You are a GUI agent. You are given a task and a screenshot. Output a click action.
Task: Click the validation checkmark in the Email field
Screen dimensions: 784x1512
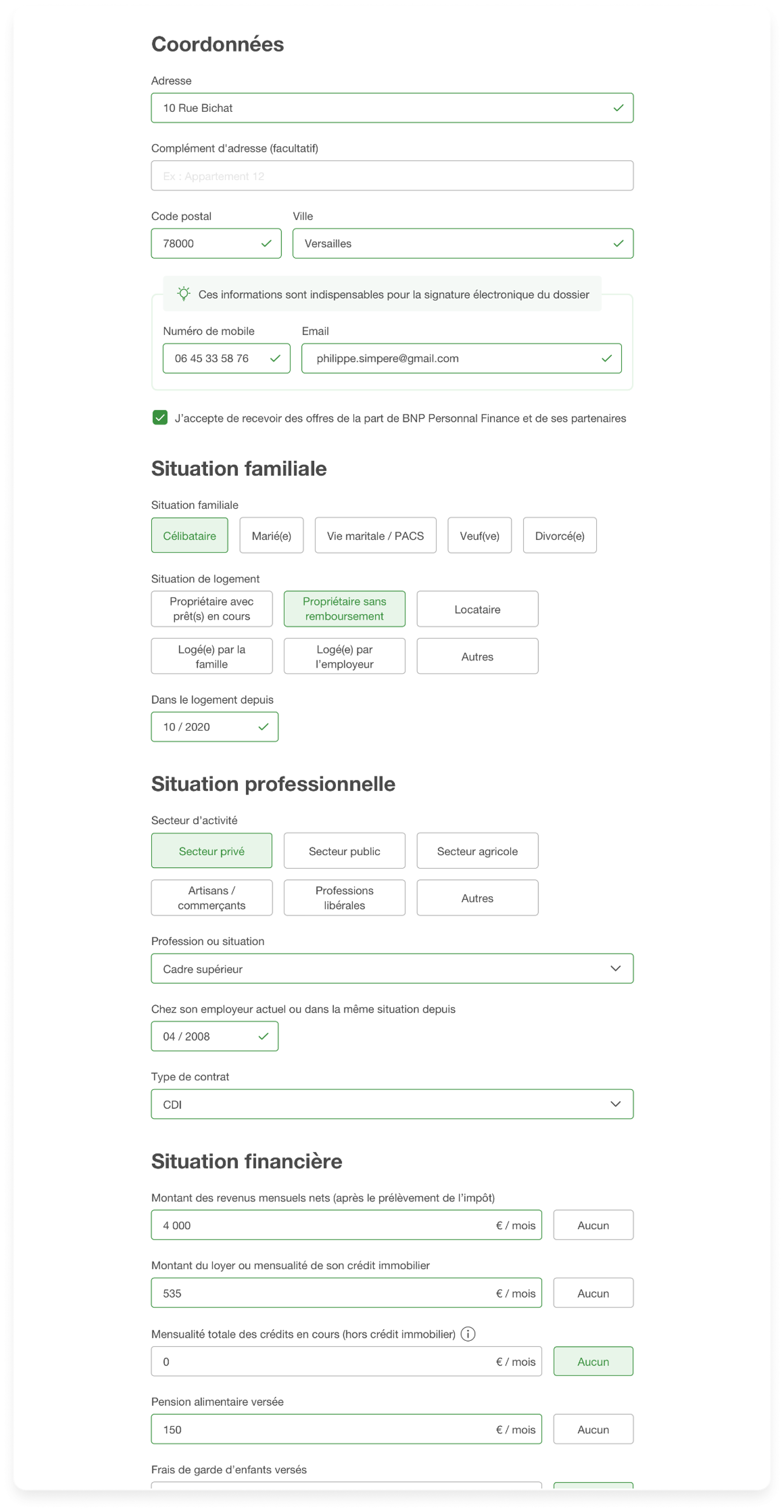click(x=606, y=358)
